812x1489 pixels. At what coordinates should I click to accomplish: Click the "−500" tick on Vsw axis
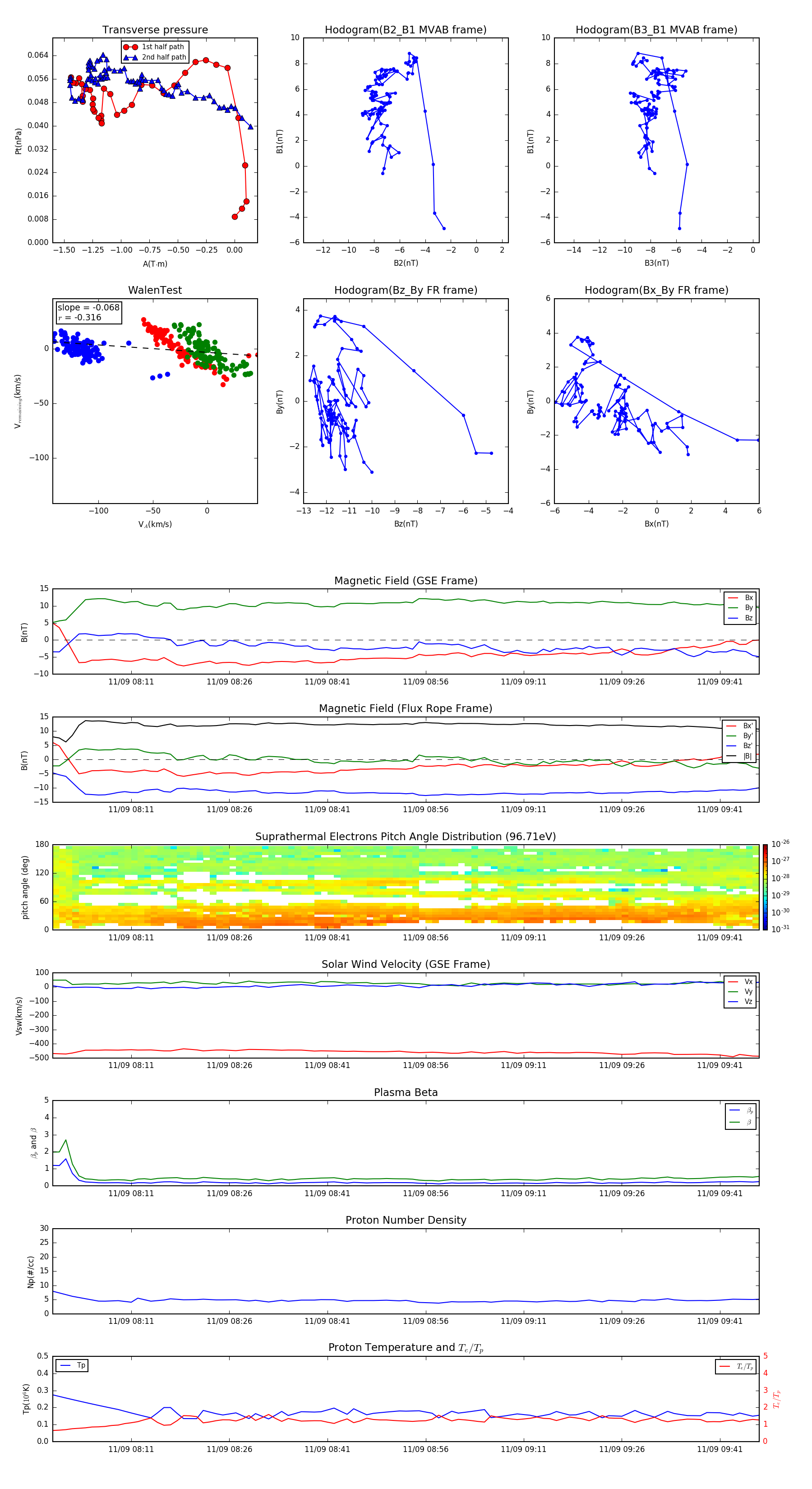pyautogui.click(x=38, y=1058)
